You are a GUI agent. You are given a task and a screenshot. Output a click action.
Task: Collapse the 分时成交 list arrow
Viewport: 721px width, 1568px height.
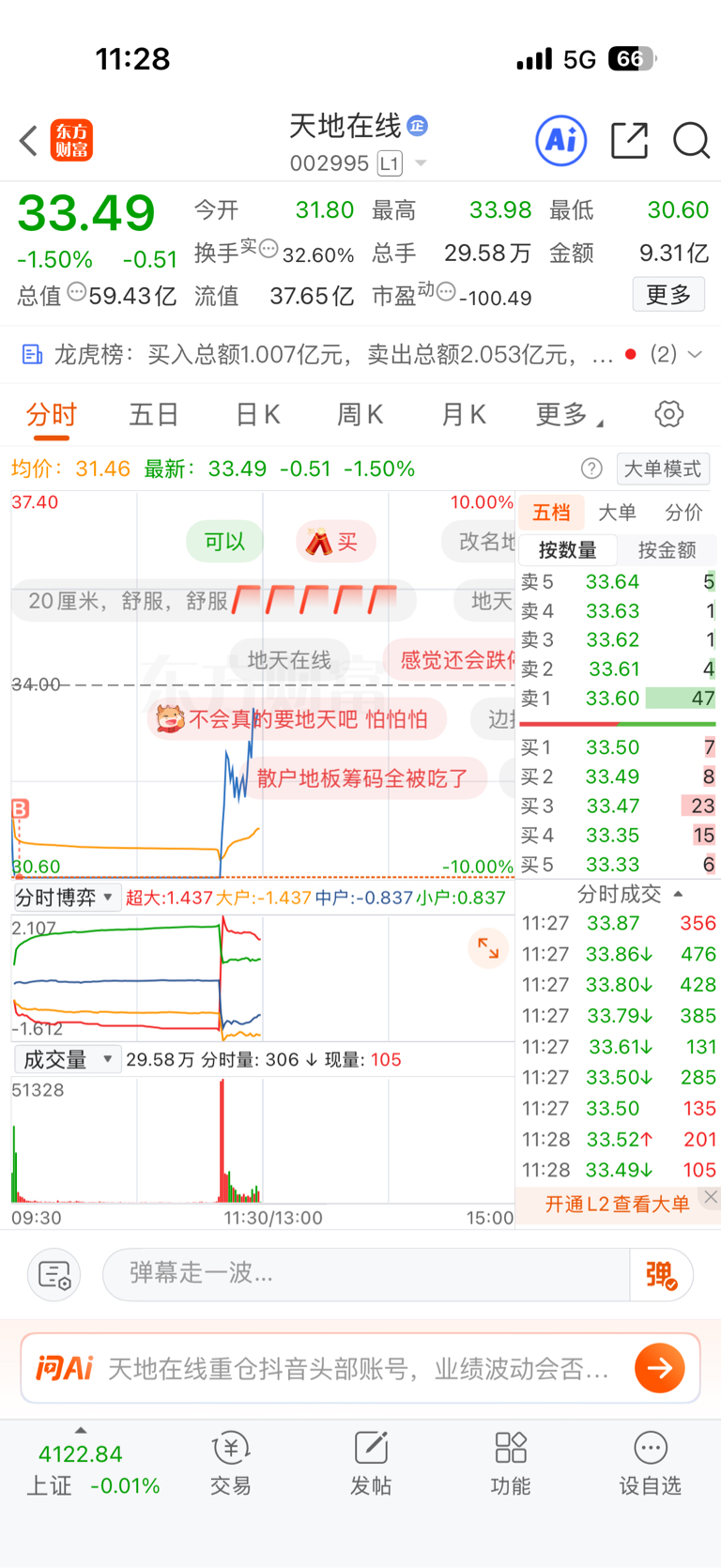tap(678, 894)
